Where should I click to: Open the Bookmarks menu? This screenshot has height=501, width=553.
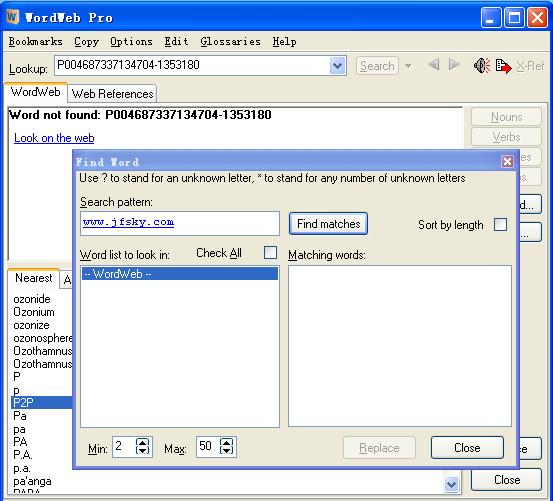coord(35,42)
